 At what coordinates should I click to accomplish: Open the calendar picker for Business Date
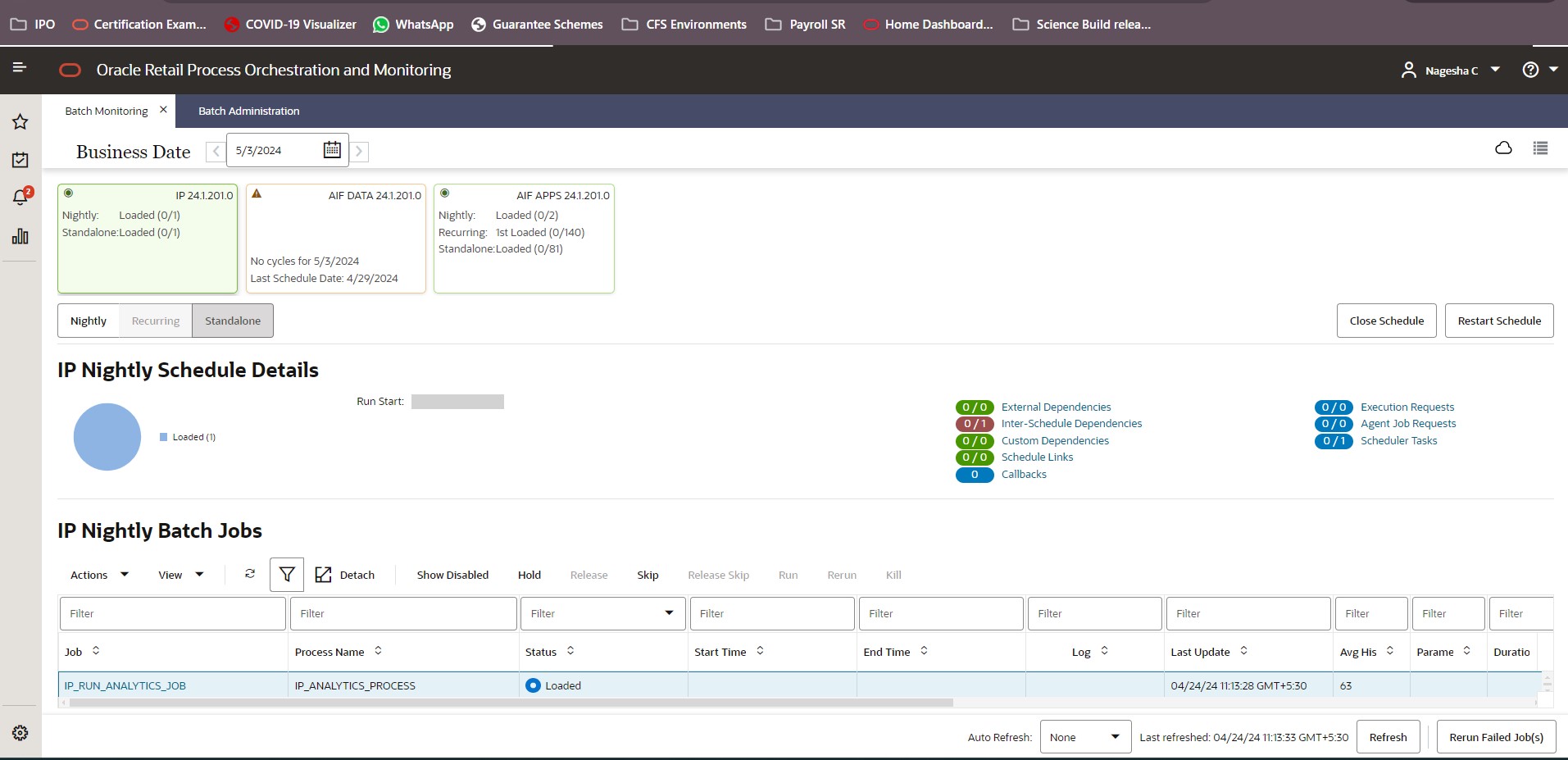tap(331, 149)
